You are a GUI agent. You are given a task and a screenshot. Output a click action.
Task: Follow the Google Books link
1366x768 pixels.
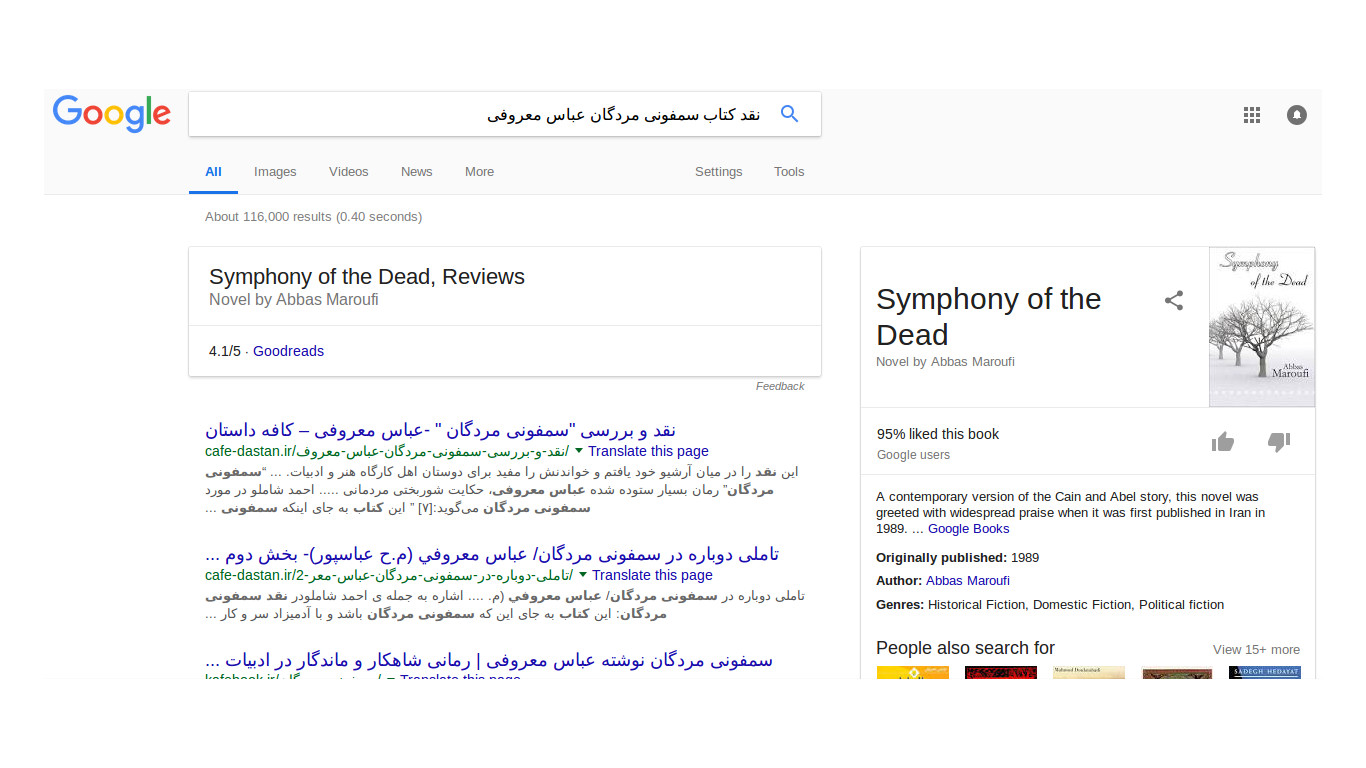[967, 528]
